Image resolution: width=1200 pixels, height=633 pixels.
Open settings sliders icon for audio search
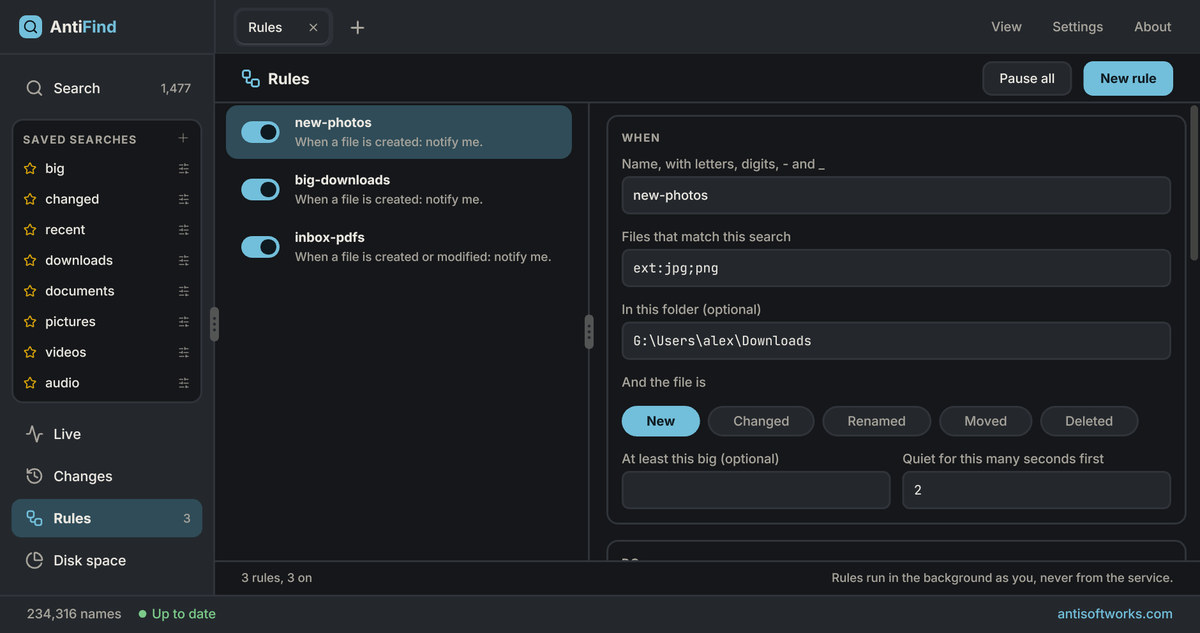[x=184, y=383]
